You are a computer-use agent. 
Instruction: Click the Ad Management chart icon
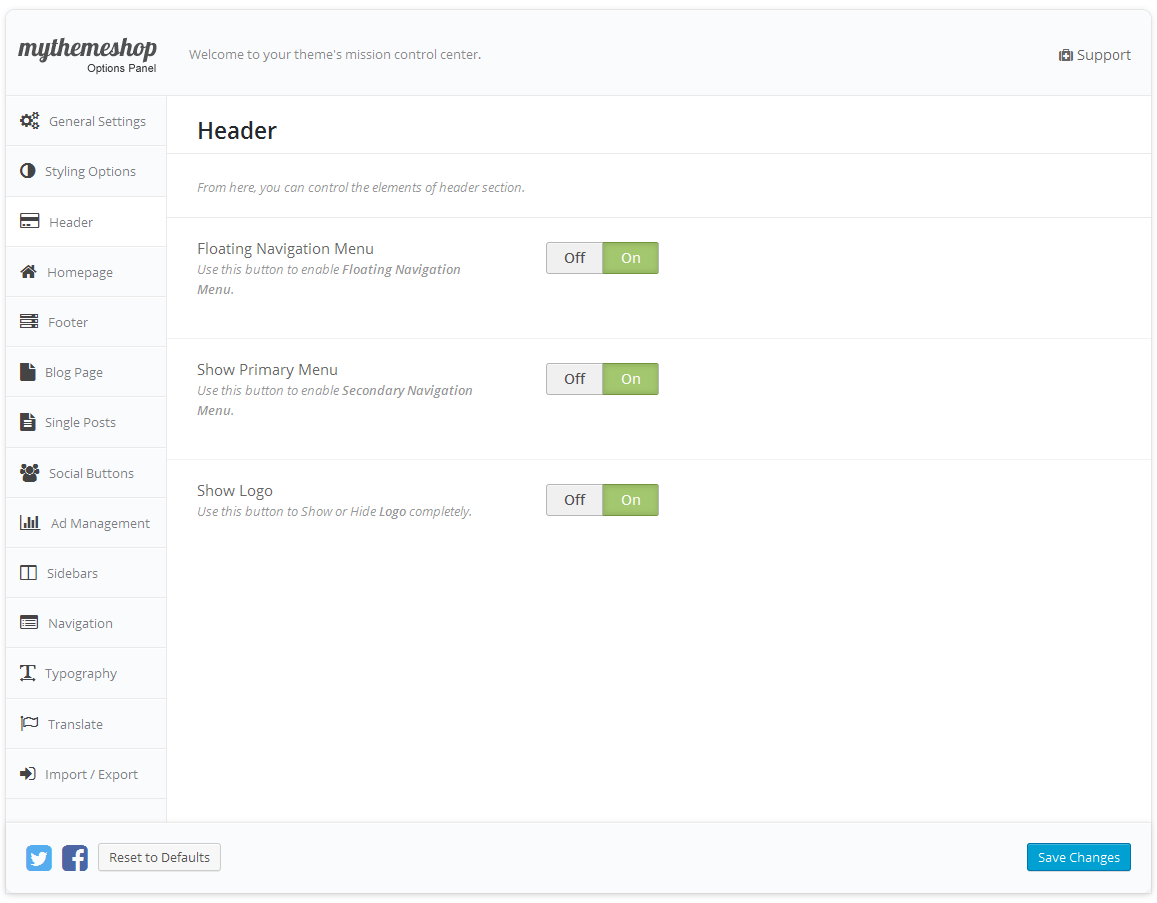click(30, 523)
